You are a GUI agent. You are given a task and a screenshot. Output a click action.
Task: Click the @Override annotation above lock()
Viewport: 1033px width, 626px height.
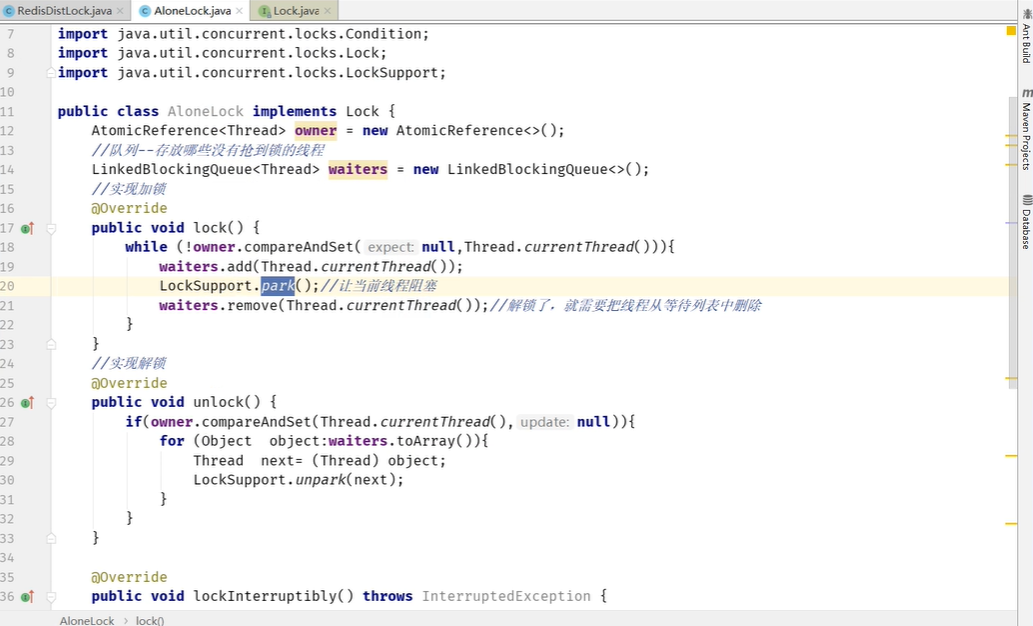pos(129,208)
